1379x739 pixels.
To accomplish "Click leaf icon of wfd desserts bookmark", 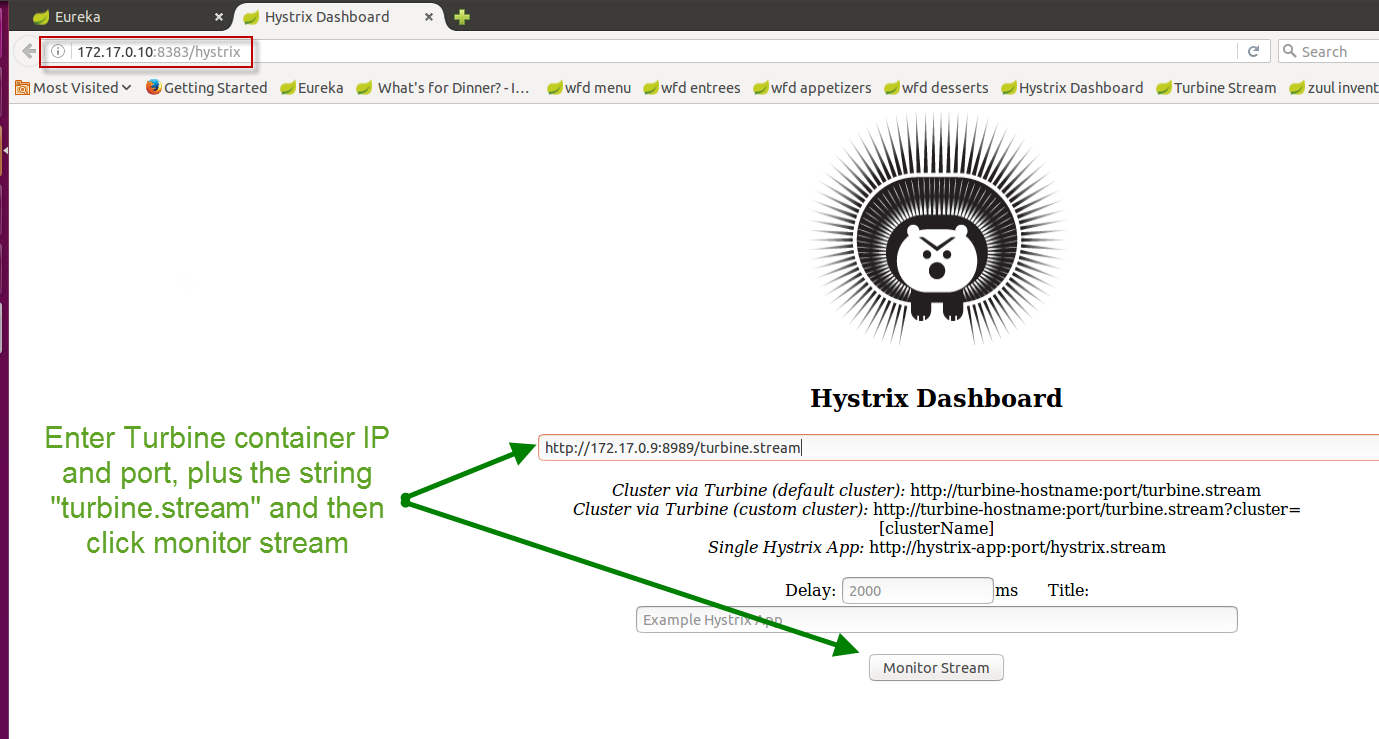I will click(892, 88).
